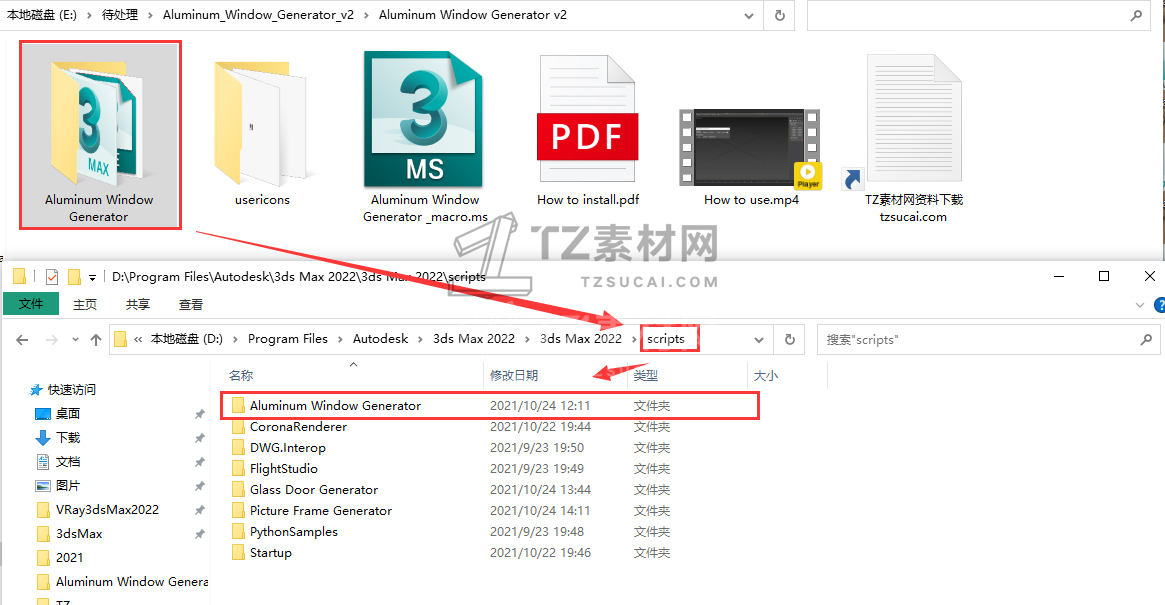This screenshot has height=605, width=1165.
Task: Expand address bar dropdown in scripts window
Action: pyautogui.click(x=759, y=340)
